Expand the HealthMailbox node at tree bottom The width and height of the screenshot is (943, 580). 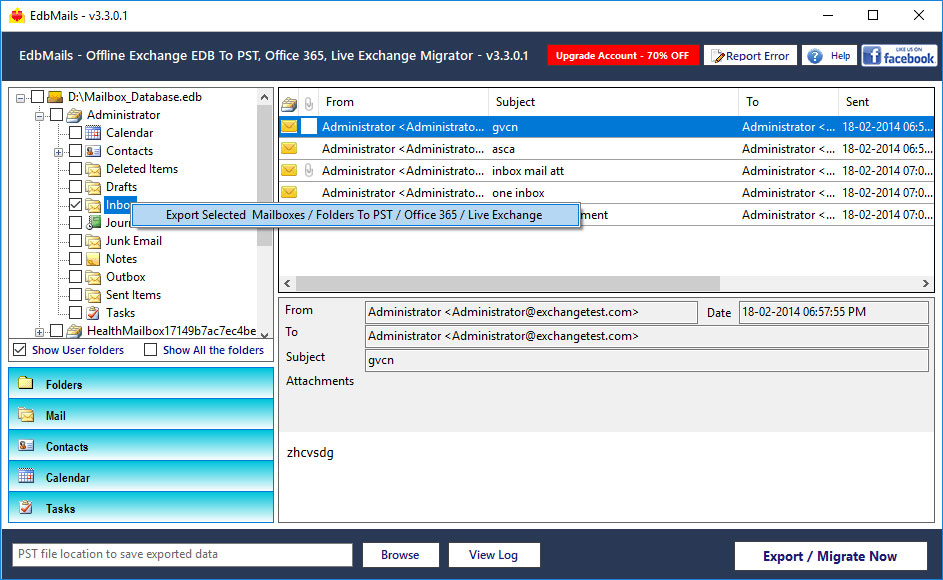(42, 329)
